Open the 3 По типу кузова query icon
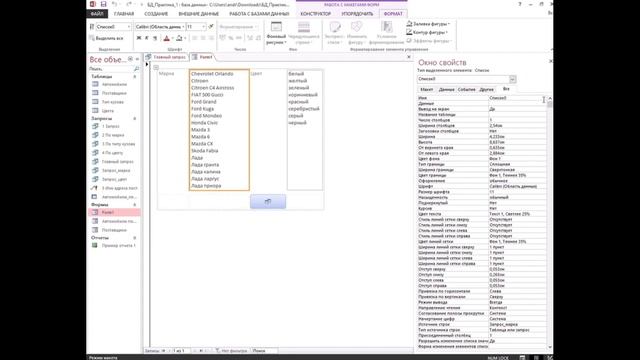The height and width of the screenshot is (360, 640). click(95, 144)
